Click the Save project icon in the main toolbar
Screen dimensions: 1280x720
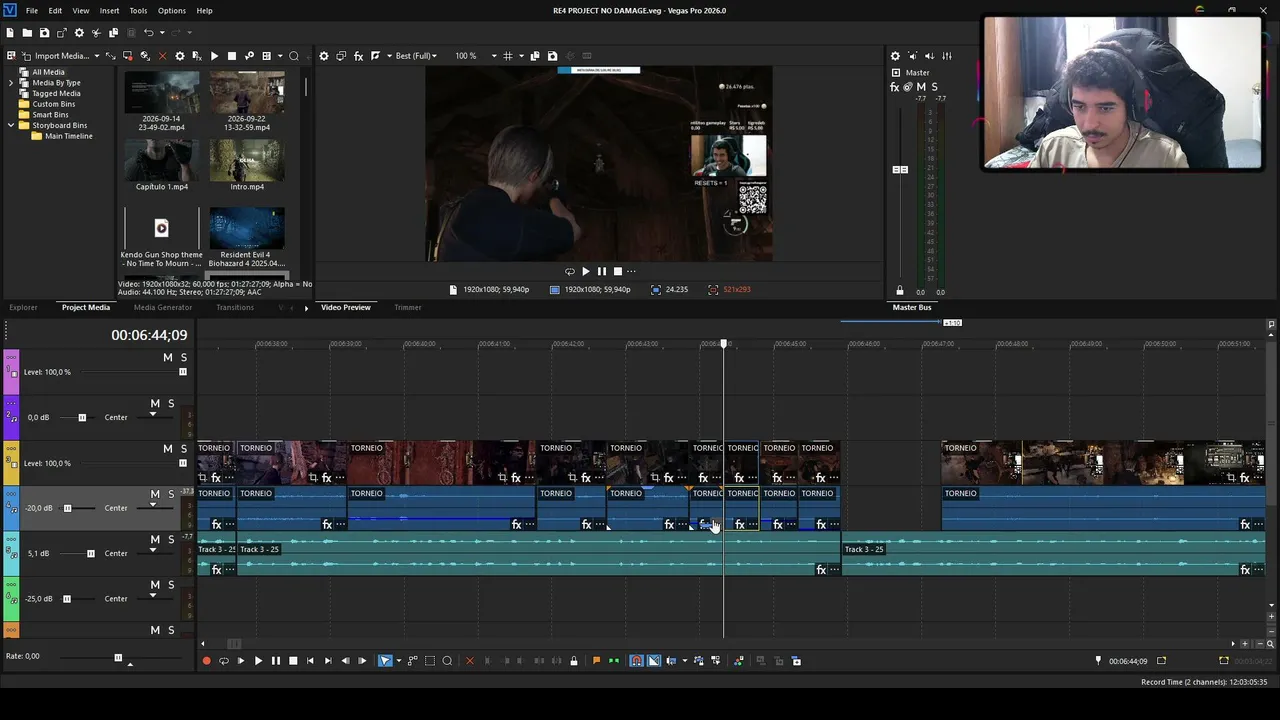click(44, 33)
